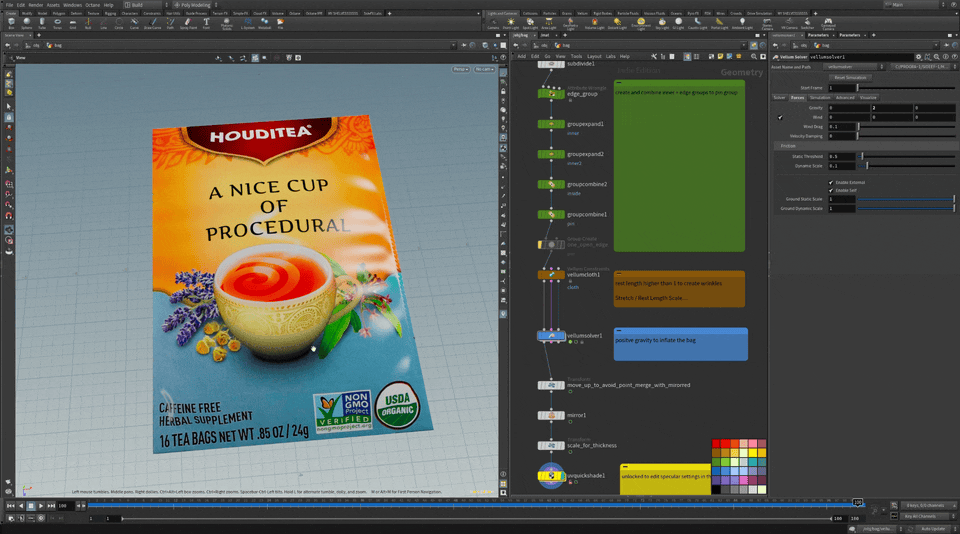This screenshot has height=534, width=960.
Task: Toggle the Enable External checkbox
Action: click(x=831, y=182)
